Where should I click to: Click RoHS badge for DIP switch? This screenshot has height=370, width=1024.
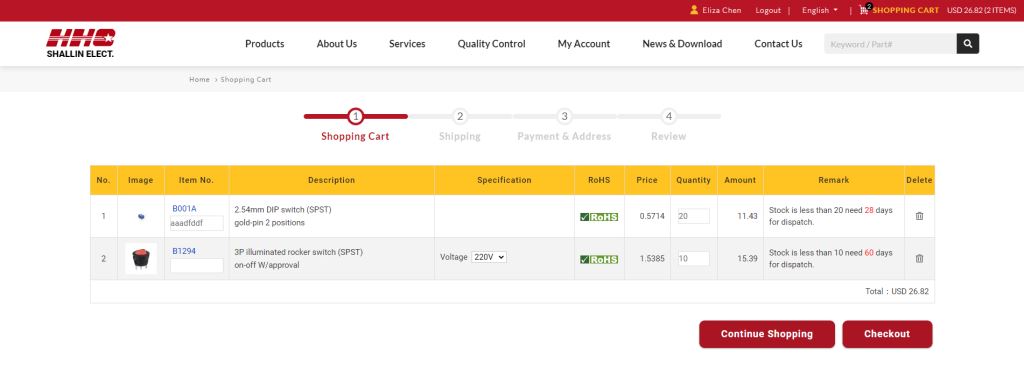pos(599,217)
